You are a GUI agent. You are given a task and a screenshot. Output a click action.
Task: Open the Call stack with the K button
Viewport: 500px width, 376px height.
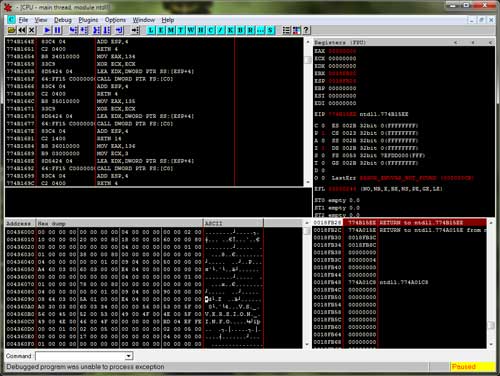230,30
